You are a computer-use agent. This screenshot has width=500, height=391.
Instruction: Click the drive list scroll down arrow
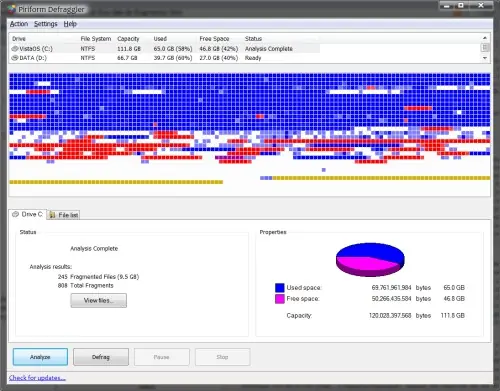pos(485,58)
